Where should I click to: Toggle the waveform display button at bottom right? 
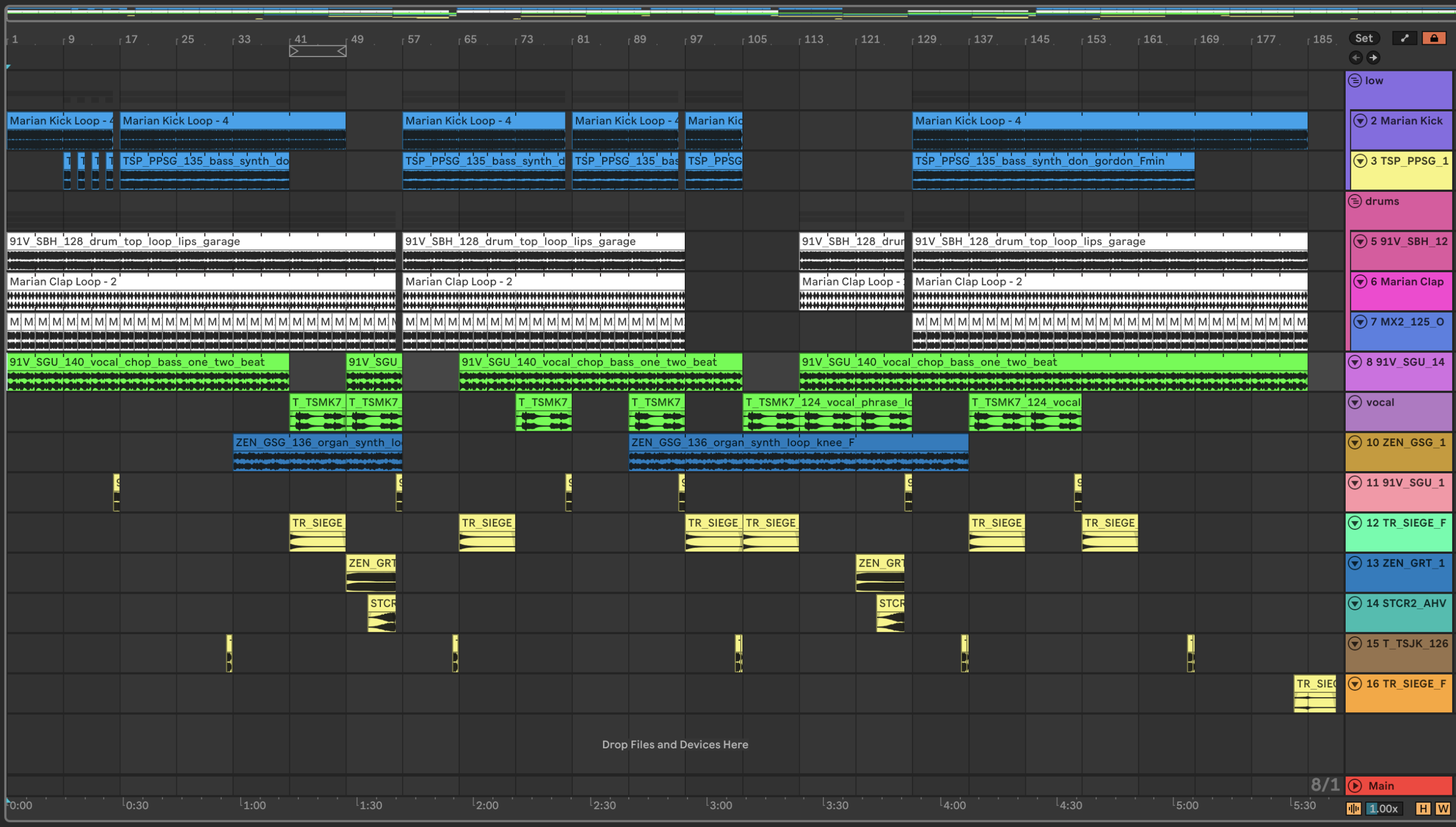pyautogui.click(x=1354, y=808)
